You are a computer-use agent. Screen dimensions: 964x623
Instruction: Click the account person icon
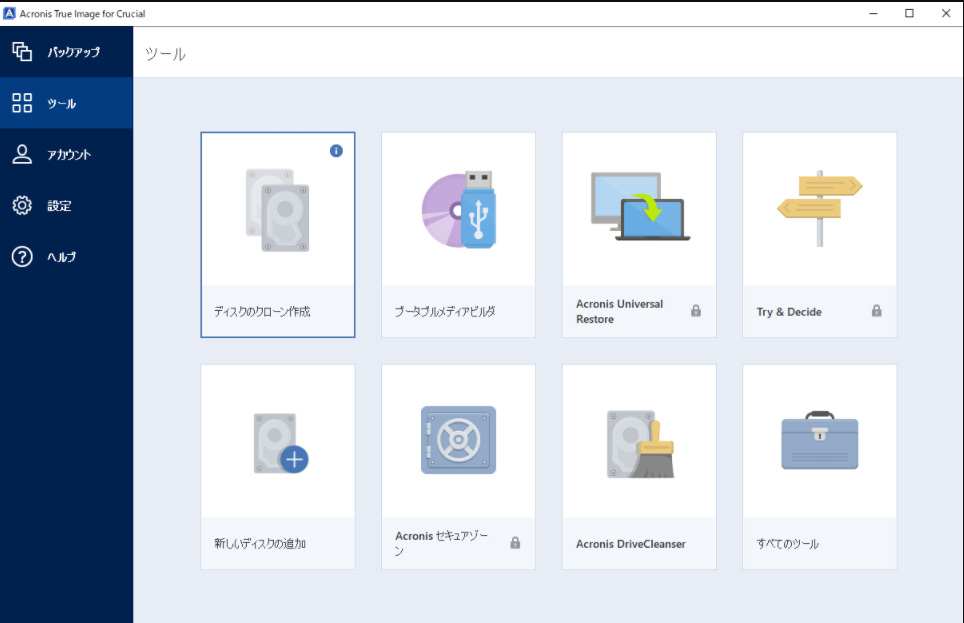pyautogui.click(x=22, y=154)
